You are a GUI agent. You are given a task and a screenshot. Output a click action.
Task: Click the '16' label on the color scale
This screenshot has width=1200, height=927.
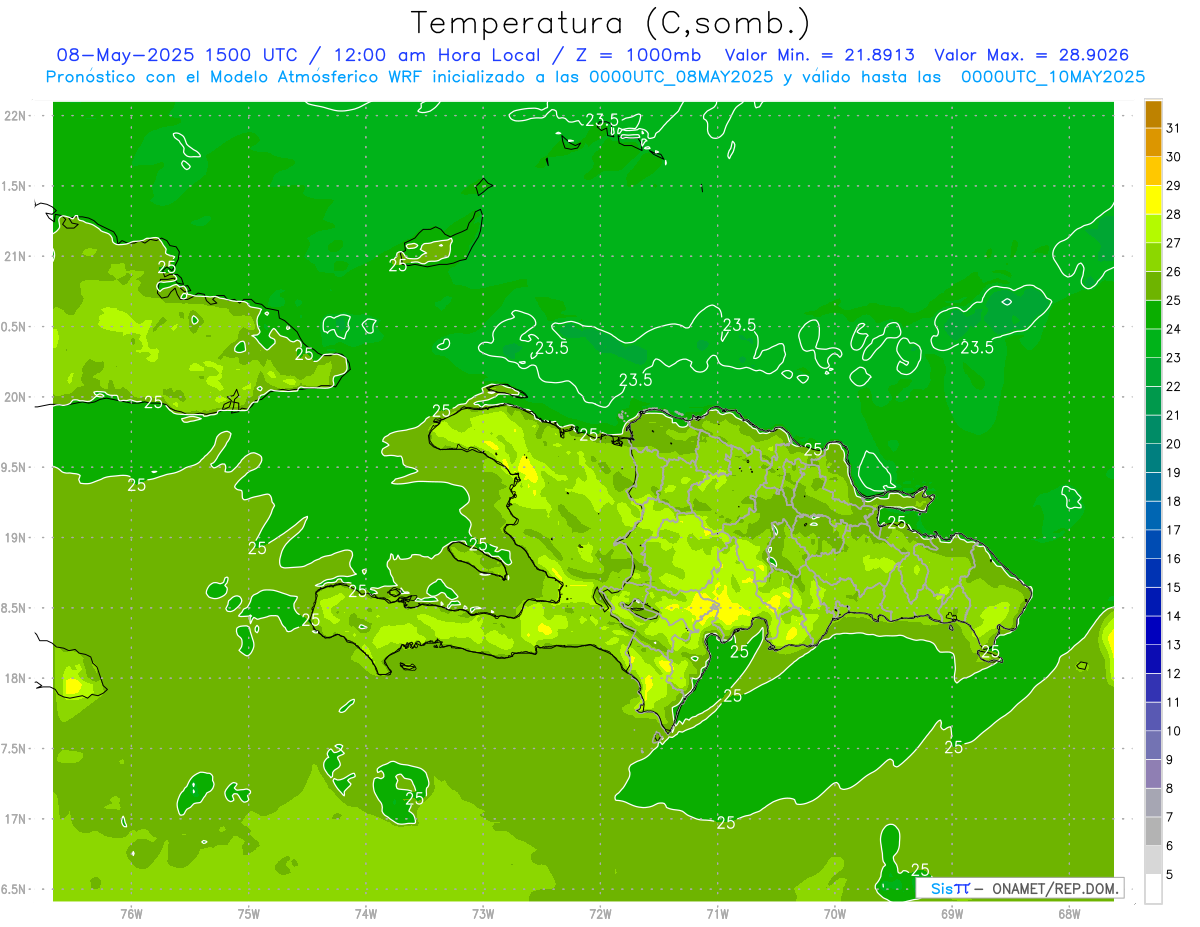(1173, 558)
